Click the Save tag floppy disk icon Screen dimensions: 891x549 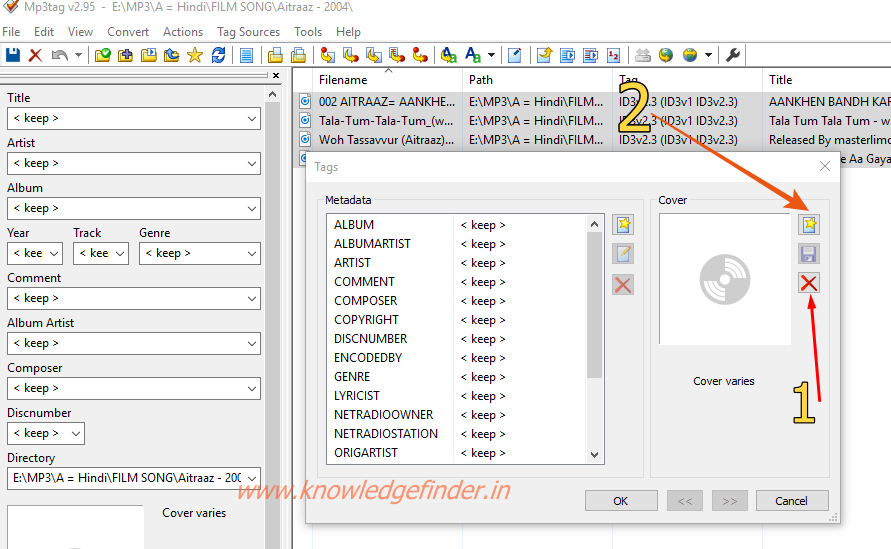pos(13,55)
